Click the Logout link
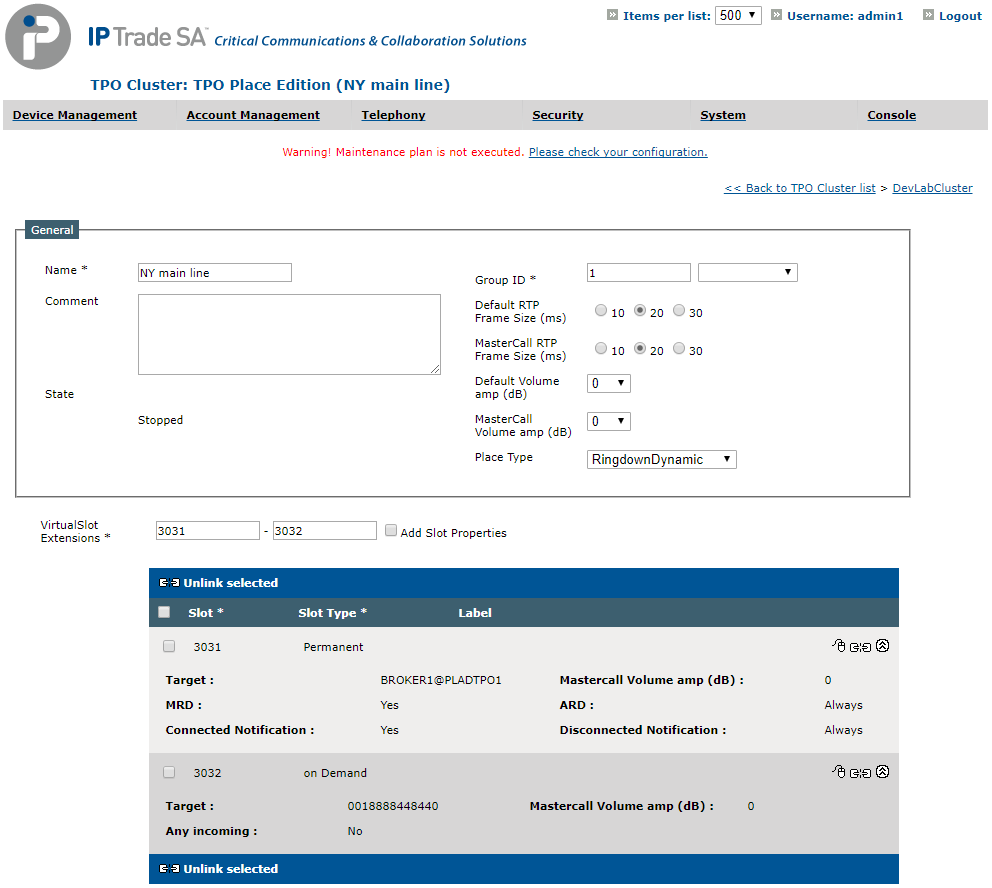992x888 pixels. (x=960, y=16)
